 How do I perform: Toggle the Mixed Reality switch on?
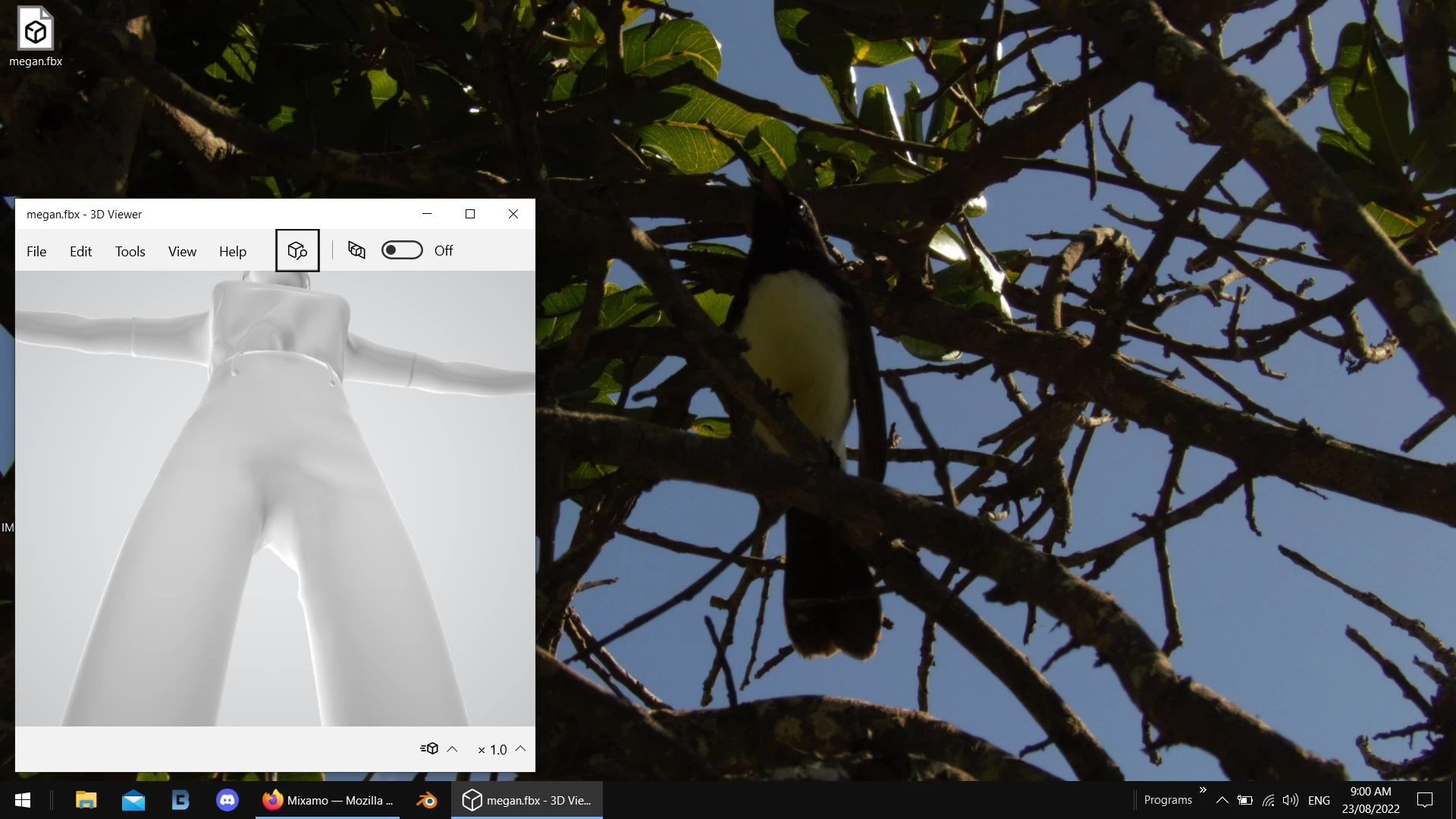(402, 250)
